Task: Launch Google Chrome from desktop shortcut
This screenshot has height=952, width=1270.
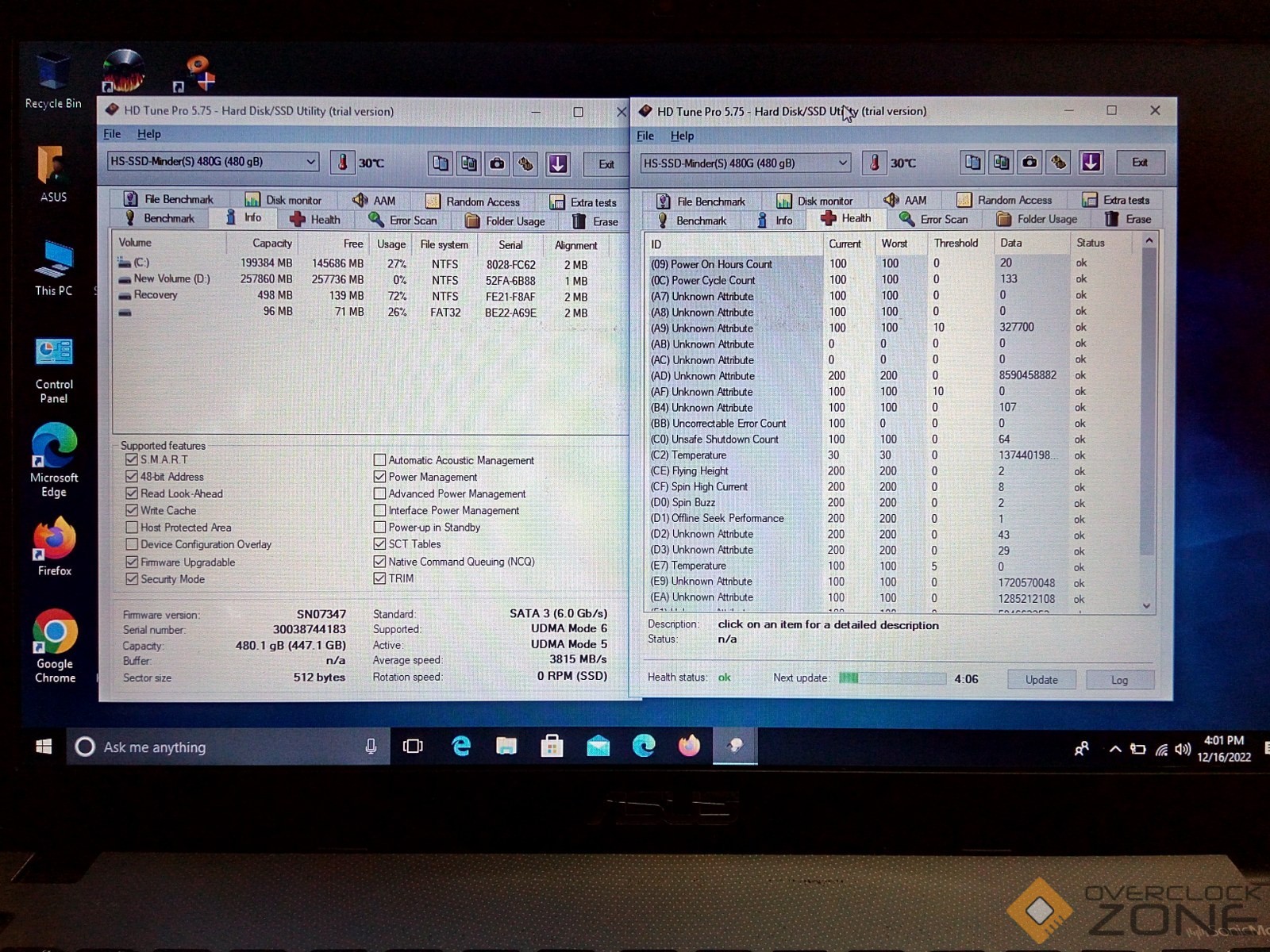Action: 55,646
